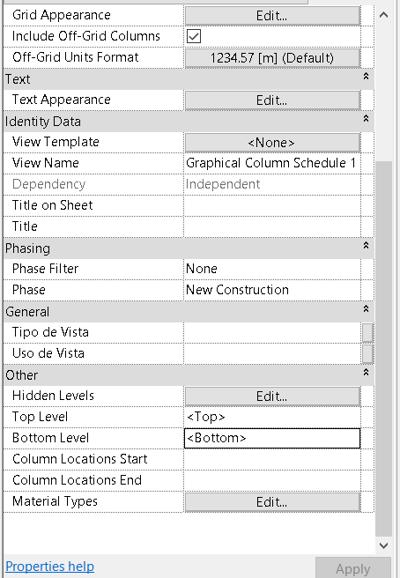This screenshot has width=400, height=578.
Task: Click the Uso de Vista small button
Action: [368, 354]
